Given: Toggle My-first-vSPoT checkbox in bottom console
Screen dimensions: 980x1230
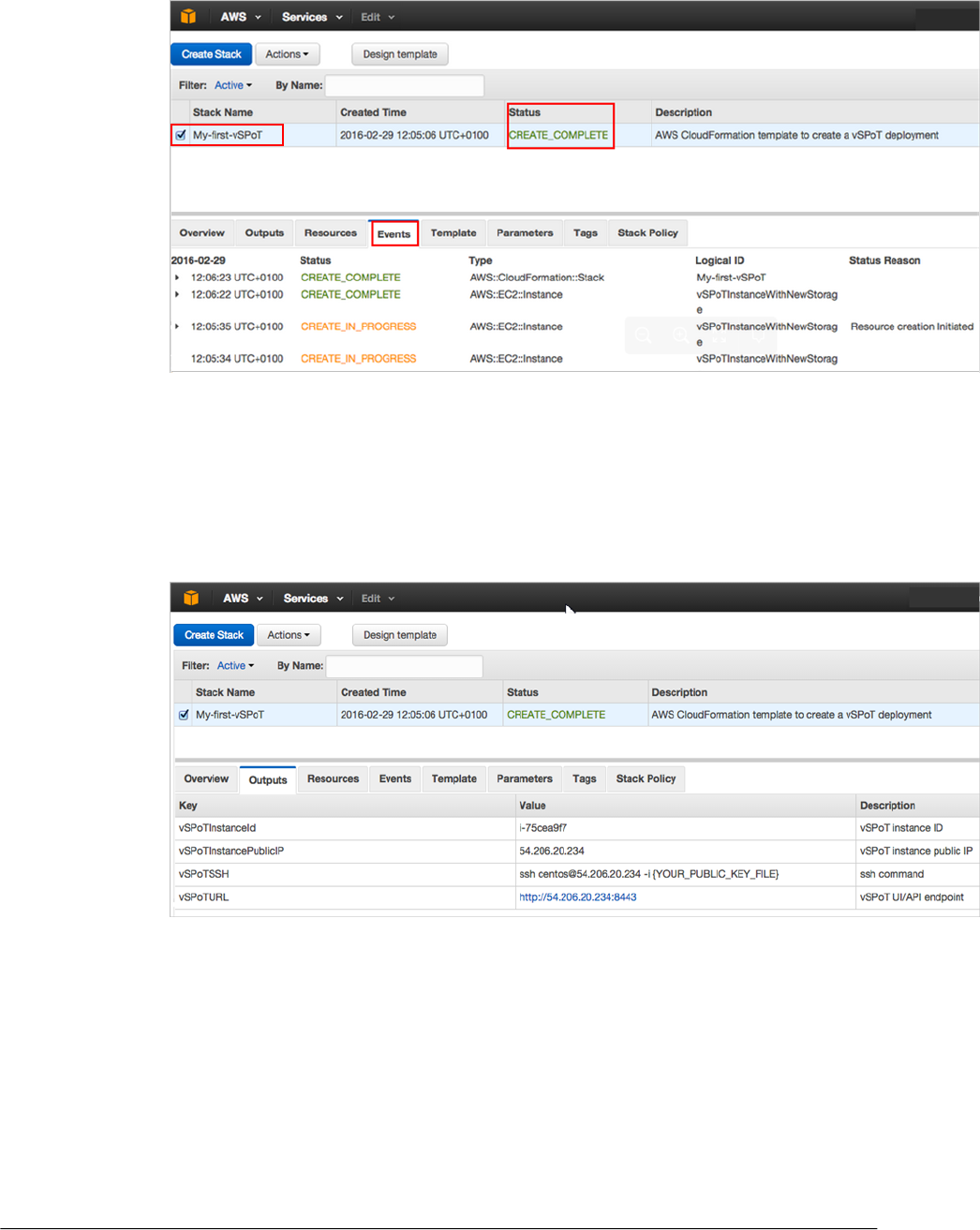Looking at the screenshot, I should [x=184, y=715].
